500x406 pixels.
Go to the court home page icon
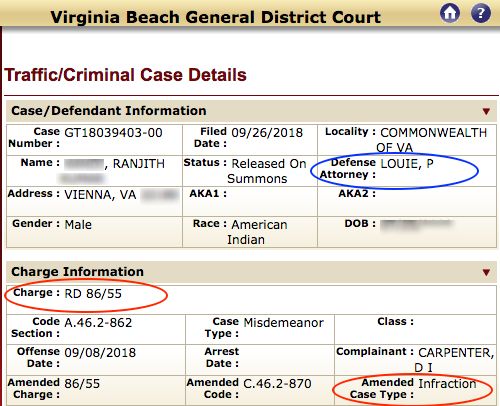tap(450, 13)
